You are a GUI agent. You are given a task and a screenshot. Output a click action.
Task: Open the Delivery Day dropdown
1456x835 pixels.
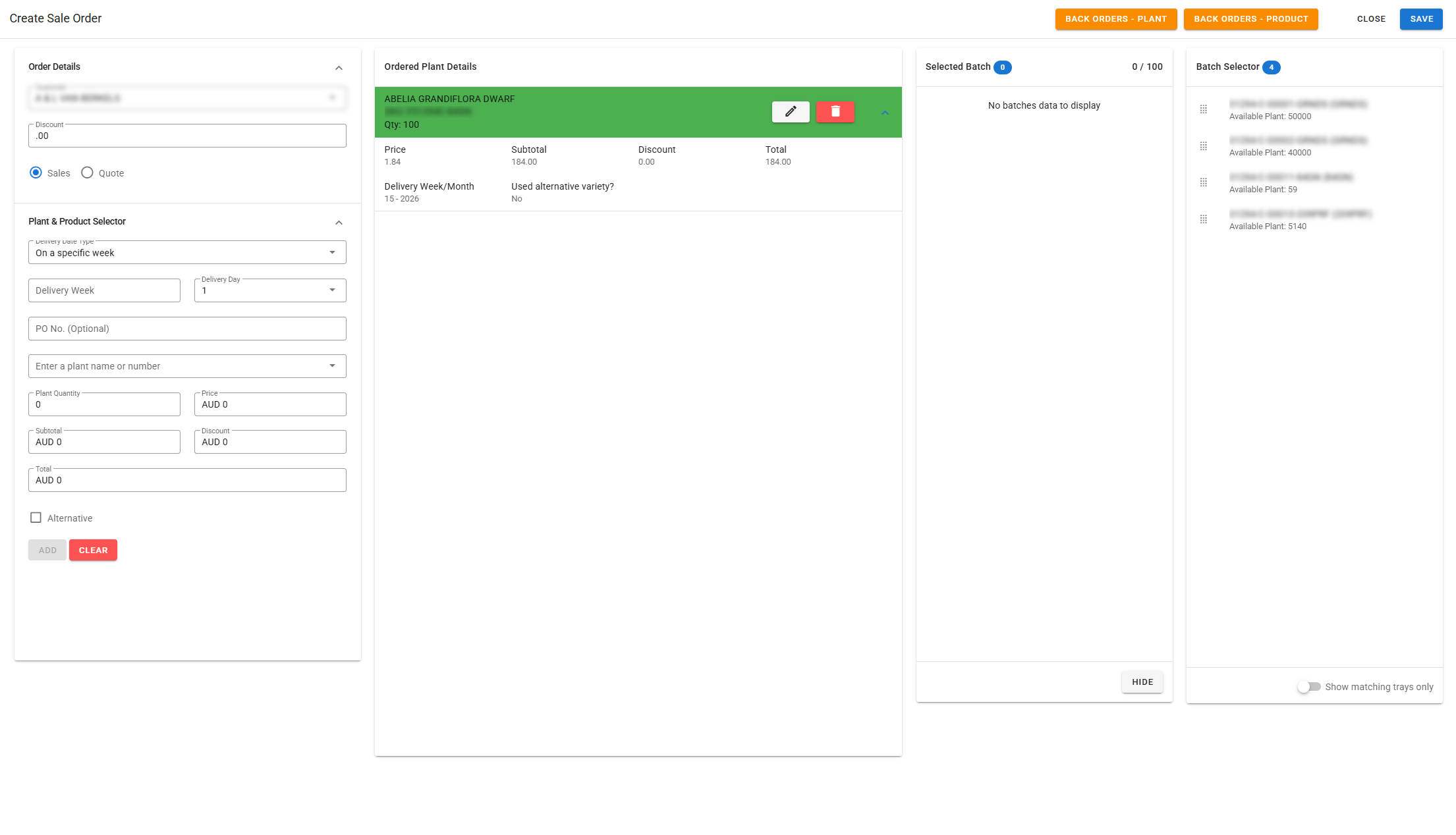[x=270, y=290]
